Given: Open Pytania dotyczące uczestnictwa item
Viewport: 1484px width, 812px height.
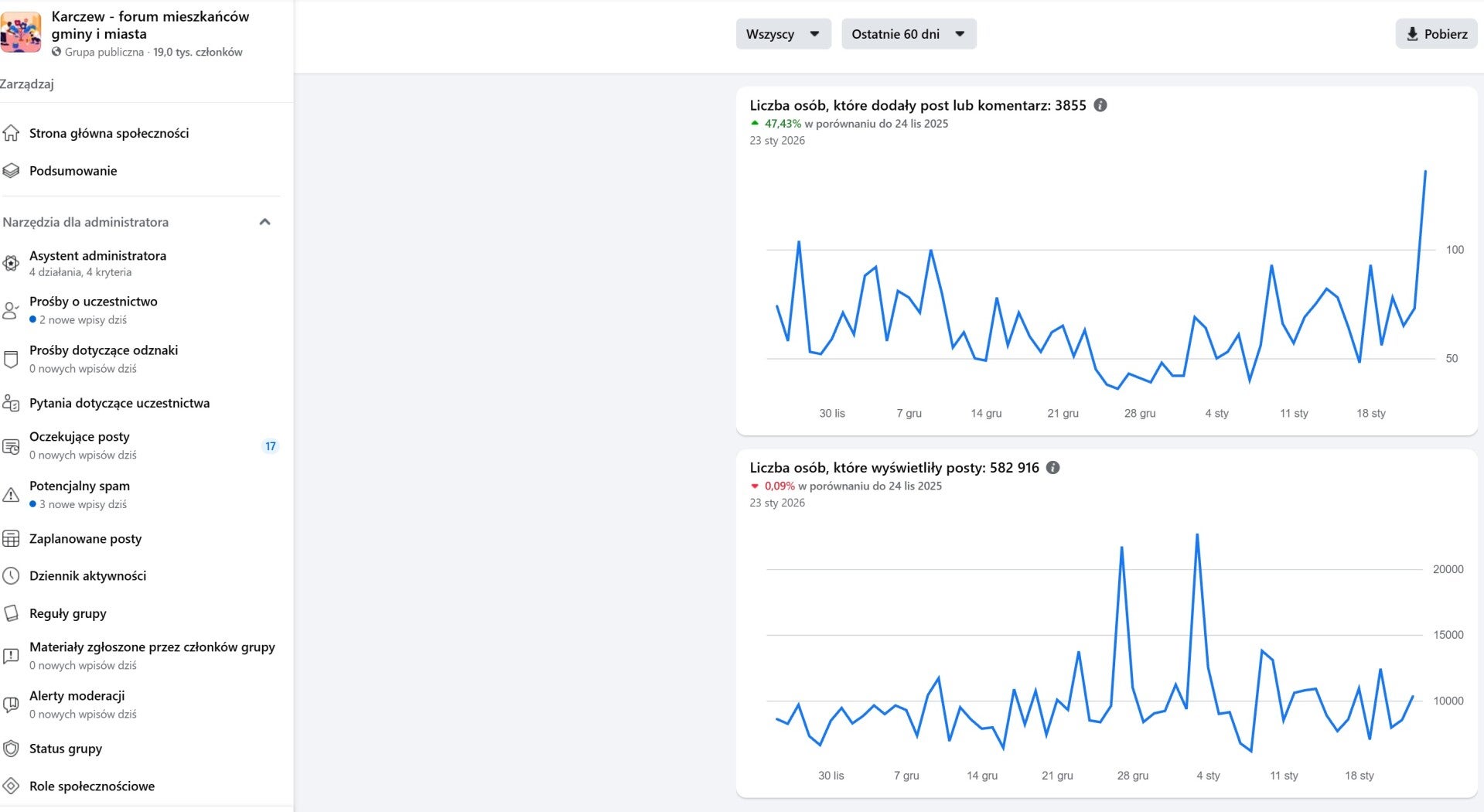Looking at the screenshot, I should click(119, 403).
